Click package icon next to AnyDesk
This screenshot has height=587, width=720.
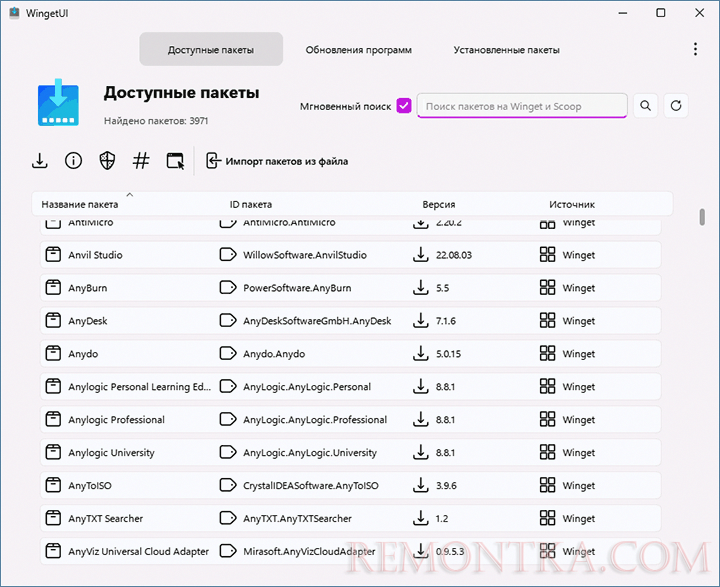coord(53,321)
